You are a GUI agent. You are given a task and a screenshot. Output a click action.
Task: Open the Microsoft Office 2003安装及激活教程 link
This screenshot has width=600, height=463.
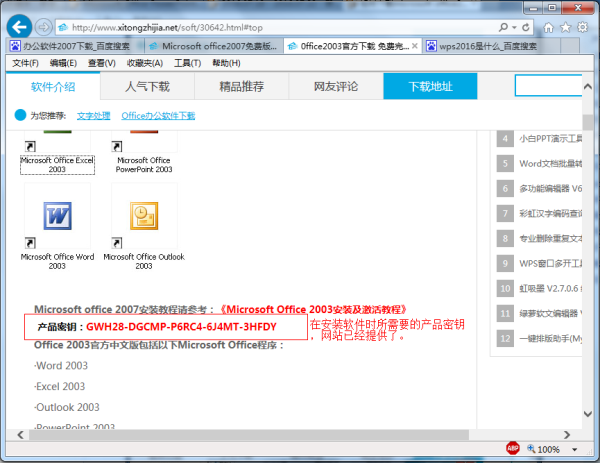312,309
